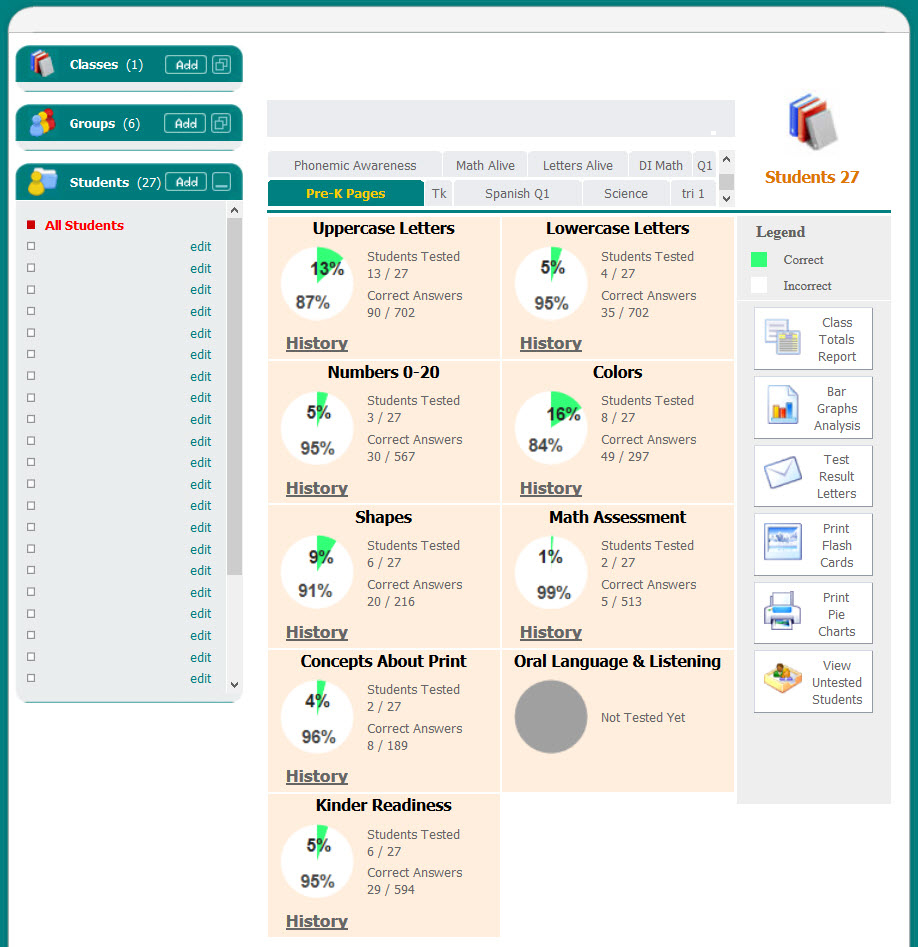This screenshot has width=918, height=947.
Task: Open Print Pie Charts printer icon
Action: [782, 611]
